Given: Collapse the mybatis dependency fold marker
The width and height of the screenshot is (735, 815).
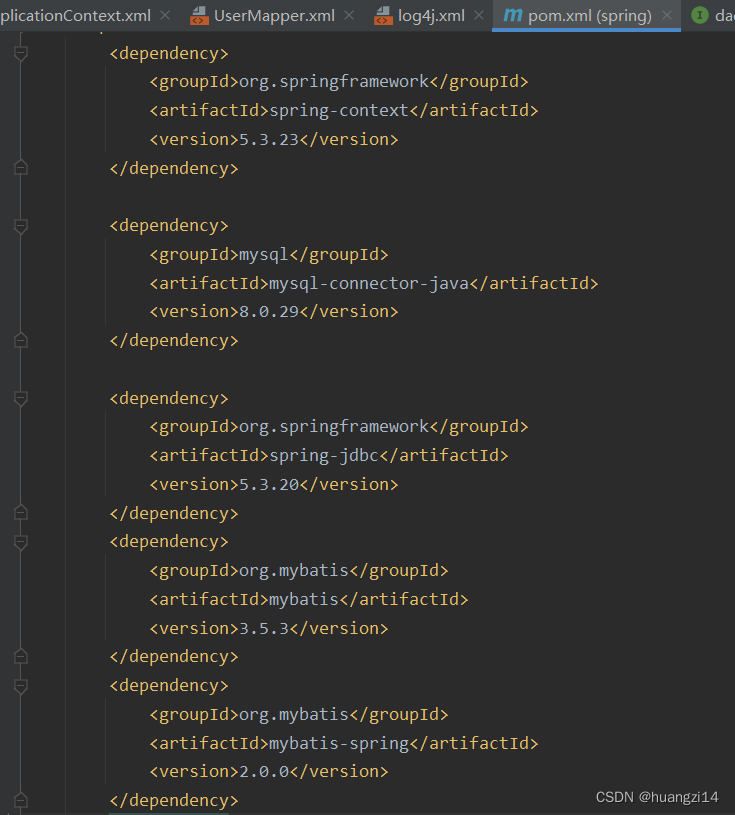Looking at the screenshot, I should pos(22,541).
